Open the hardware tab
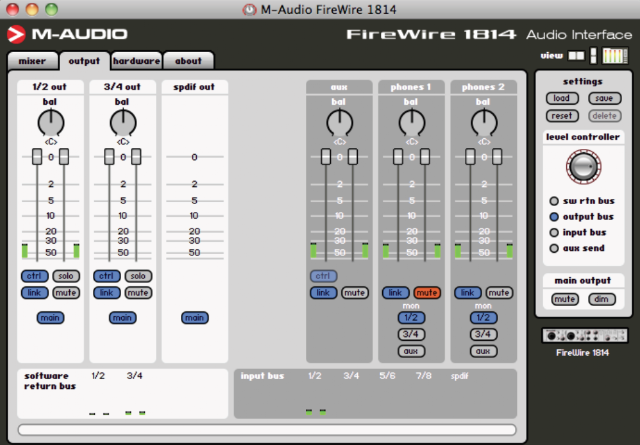Screen dimensions: 640x445 (x=136, y=61)
